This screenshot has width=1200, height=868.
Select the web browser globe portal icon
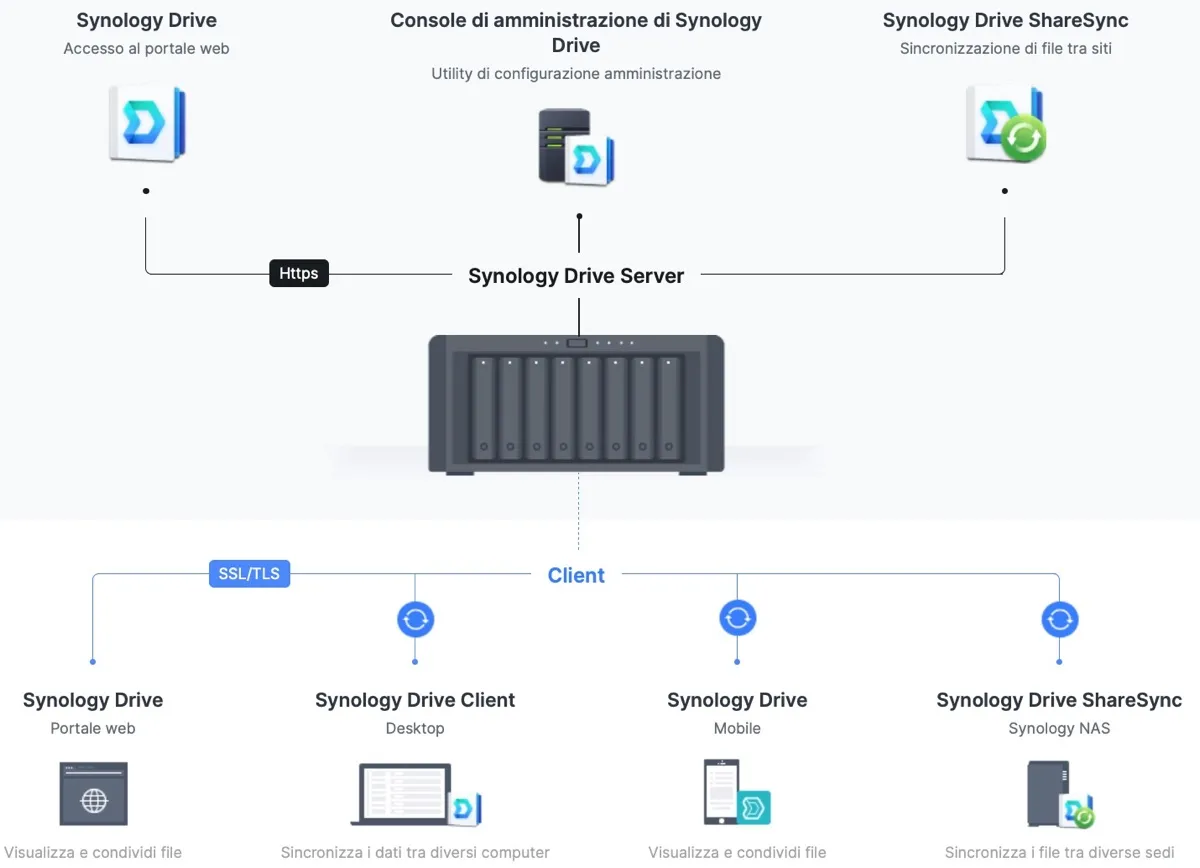coord(93,795)
